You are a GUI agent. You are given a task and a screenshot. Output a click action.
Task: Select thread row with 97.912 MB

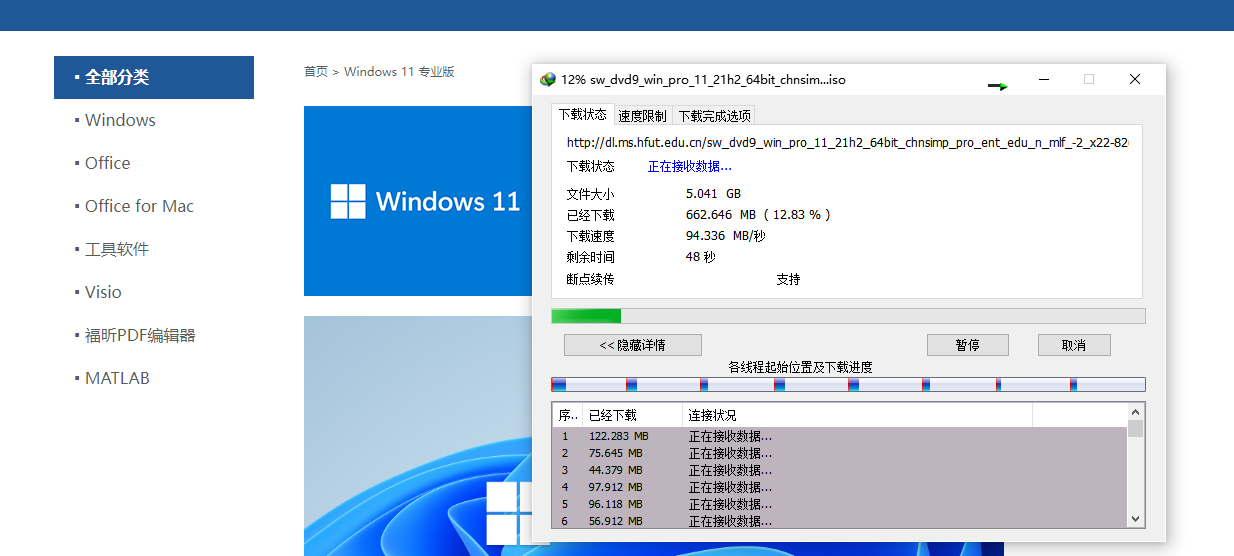click(839, 487)
